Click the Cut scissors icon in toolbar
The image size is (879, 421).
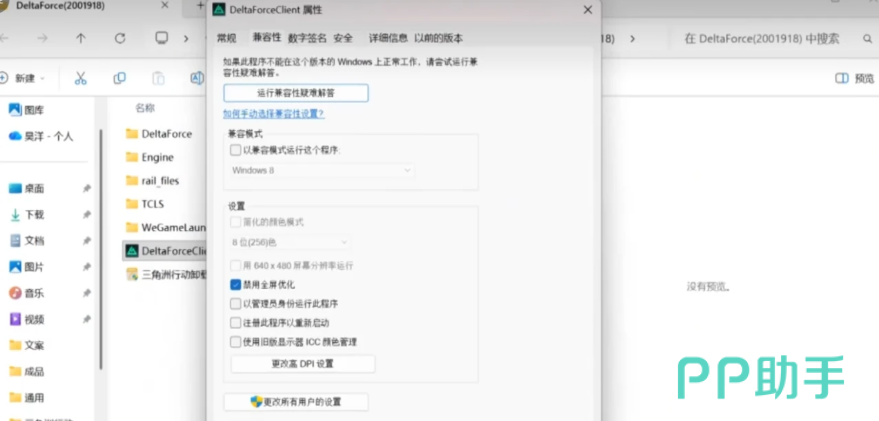click(x=81, y=78)
